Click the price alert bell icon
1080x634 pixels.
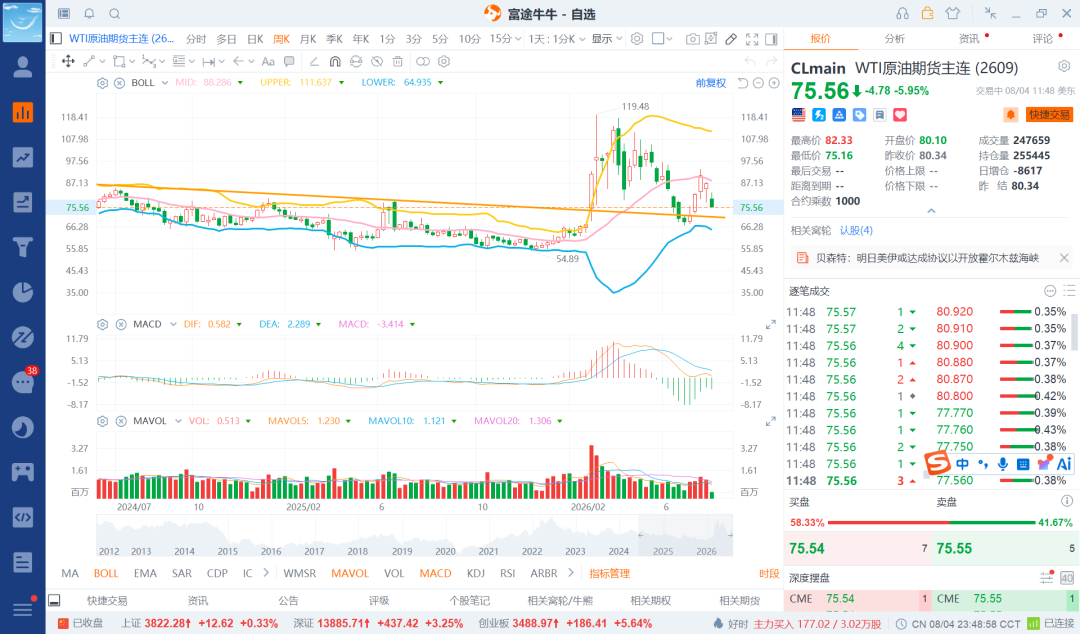tap(1010, 114)
